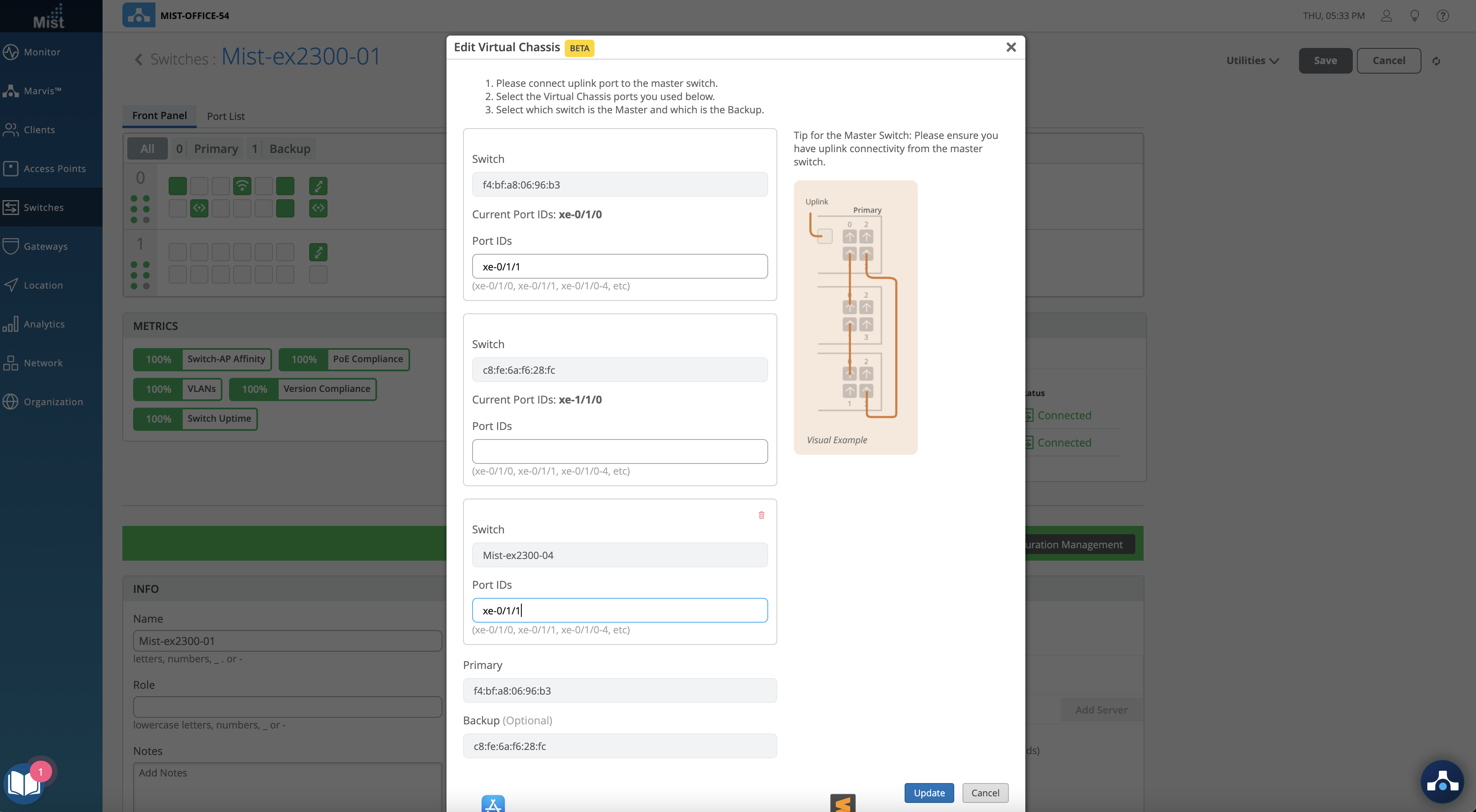Image resolution: width=1476 pixels, height=812 pixels.
Task: Click the dialog Cancel button
Action: click(x=984, y=793)
